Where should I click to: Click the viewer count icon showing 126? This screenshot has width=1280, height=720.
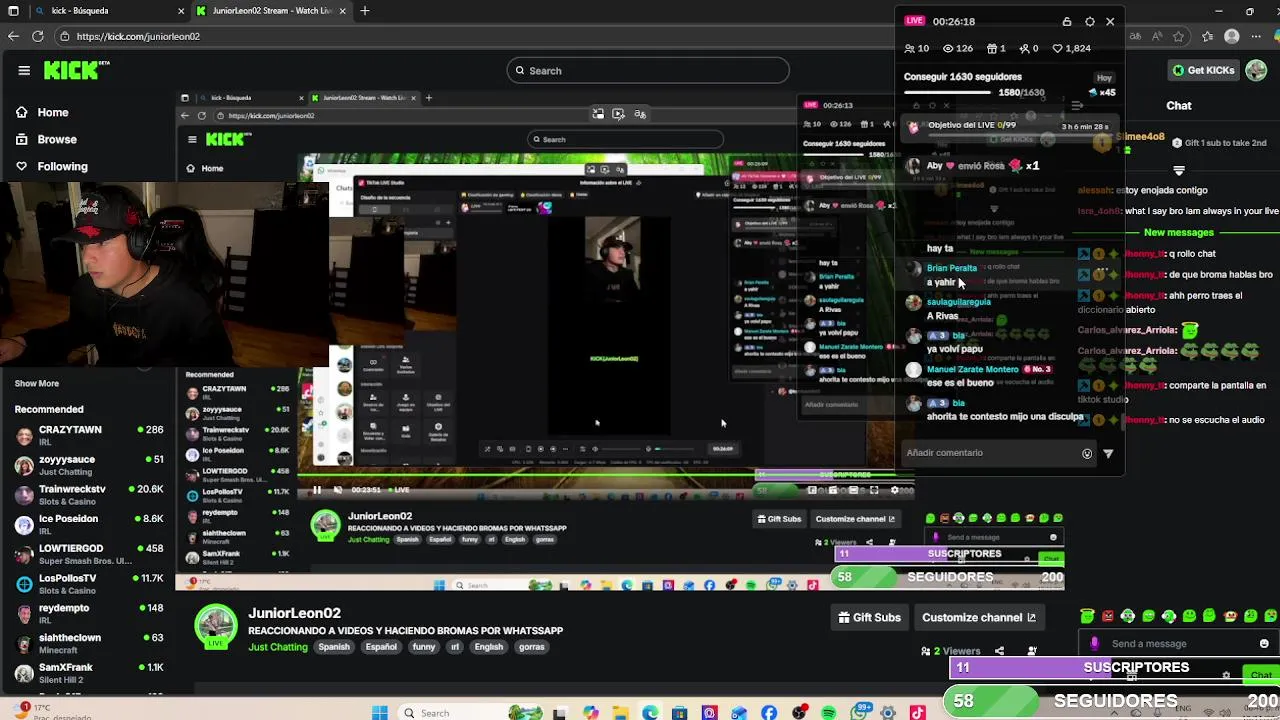[958, 48]
